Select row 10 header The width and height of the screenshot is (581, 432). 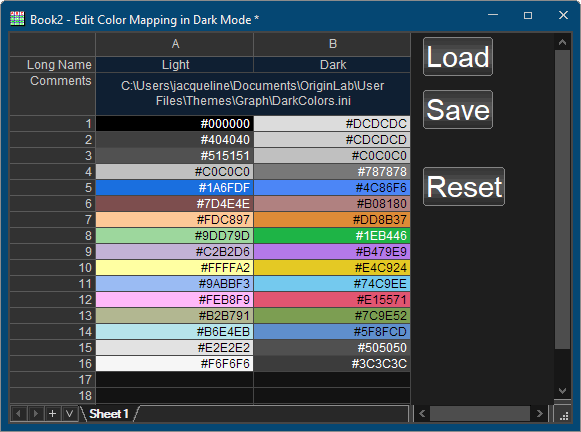point(52,267)
